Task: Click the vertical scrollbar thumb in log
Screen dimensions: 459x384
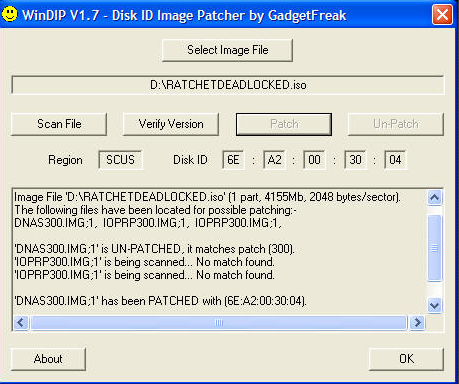Action: [x=435, y=248]
